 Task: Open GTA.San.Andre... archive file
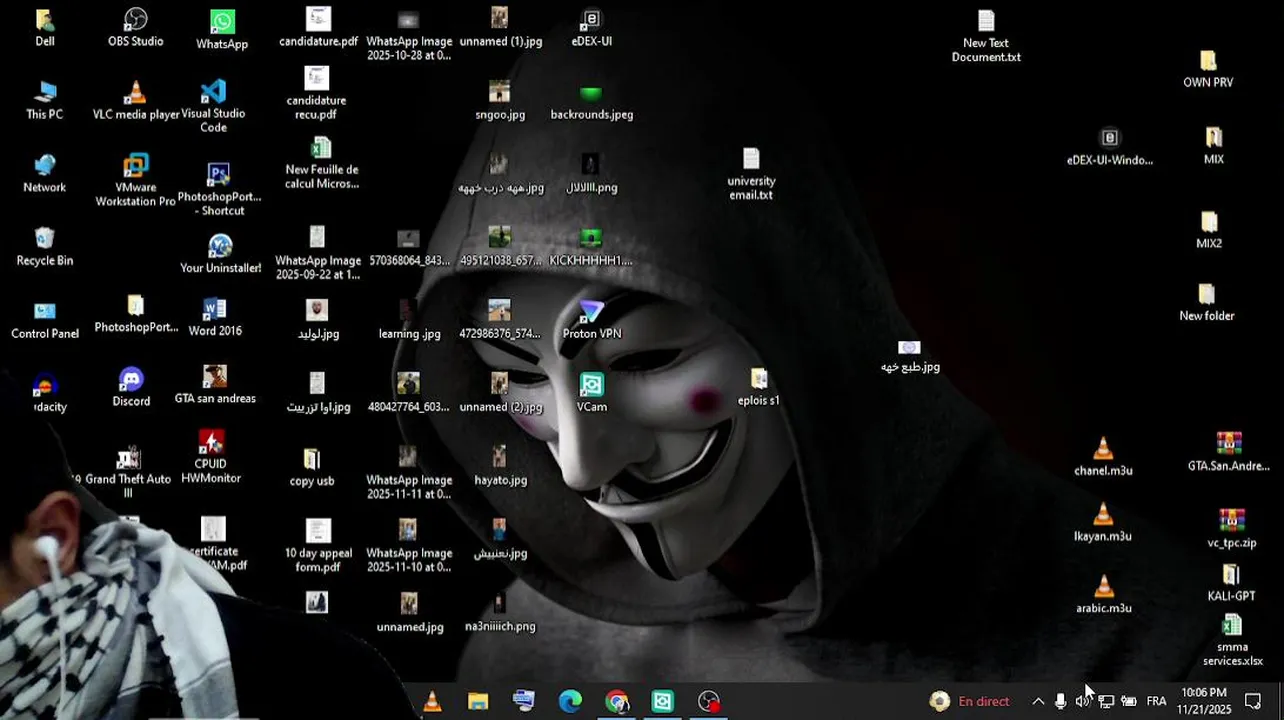click(1229, 452)
